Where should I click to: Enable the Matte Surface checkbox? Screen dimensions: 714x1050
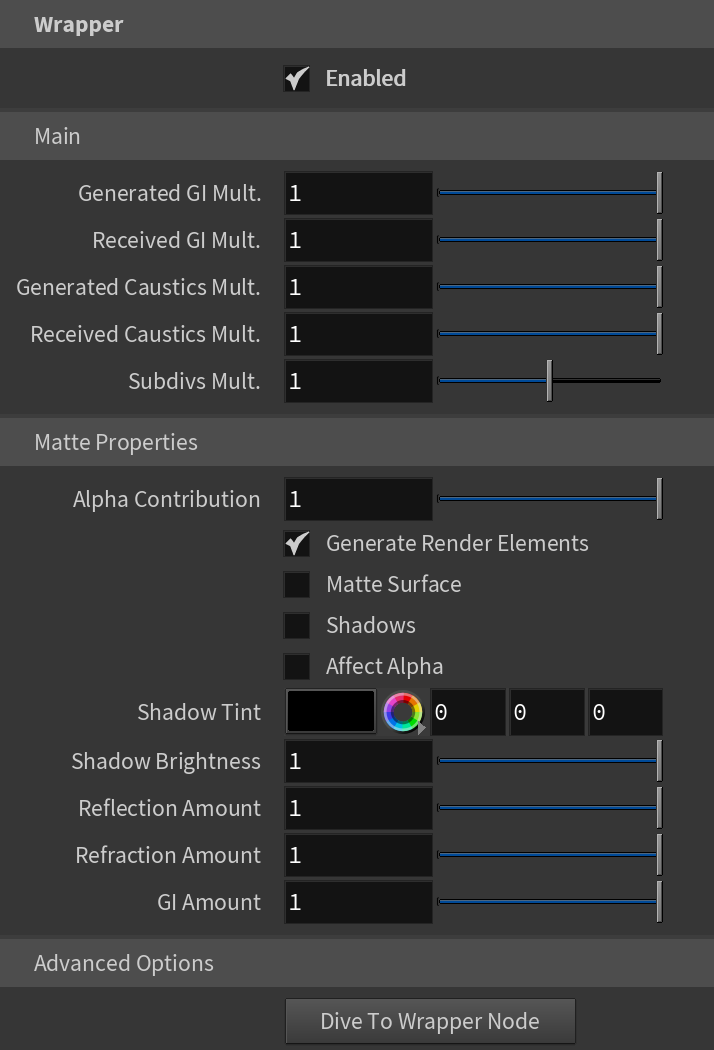[297, 585]
